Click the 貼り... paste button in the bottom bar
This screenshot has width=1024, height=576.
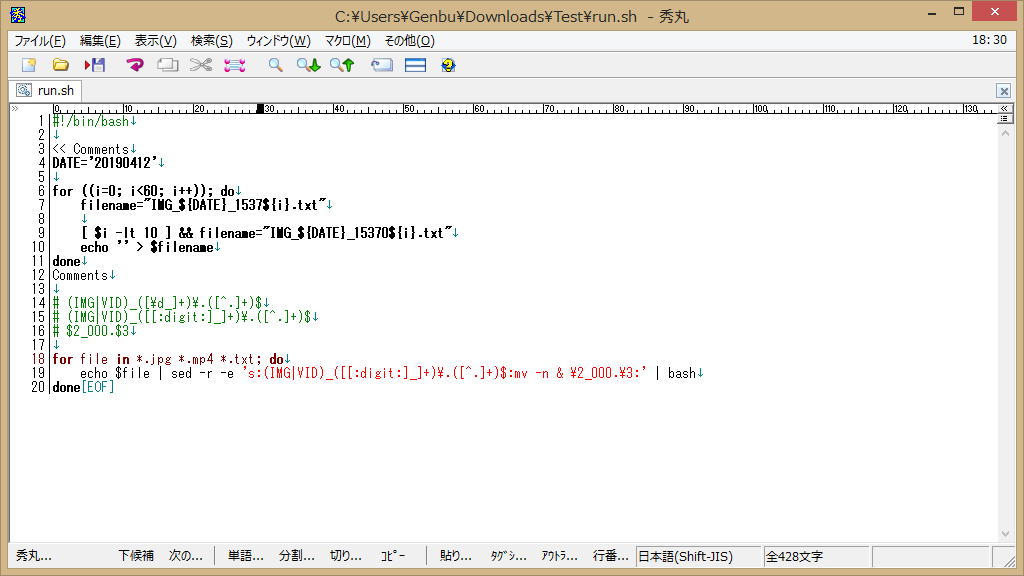click(455, 556)
